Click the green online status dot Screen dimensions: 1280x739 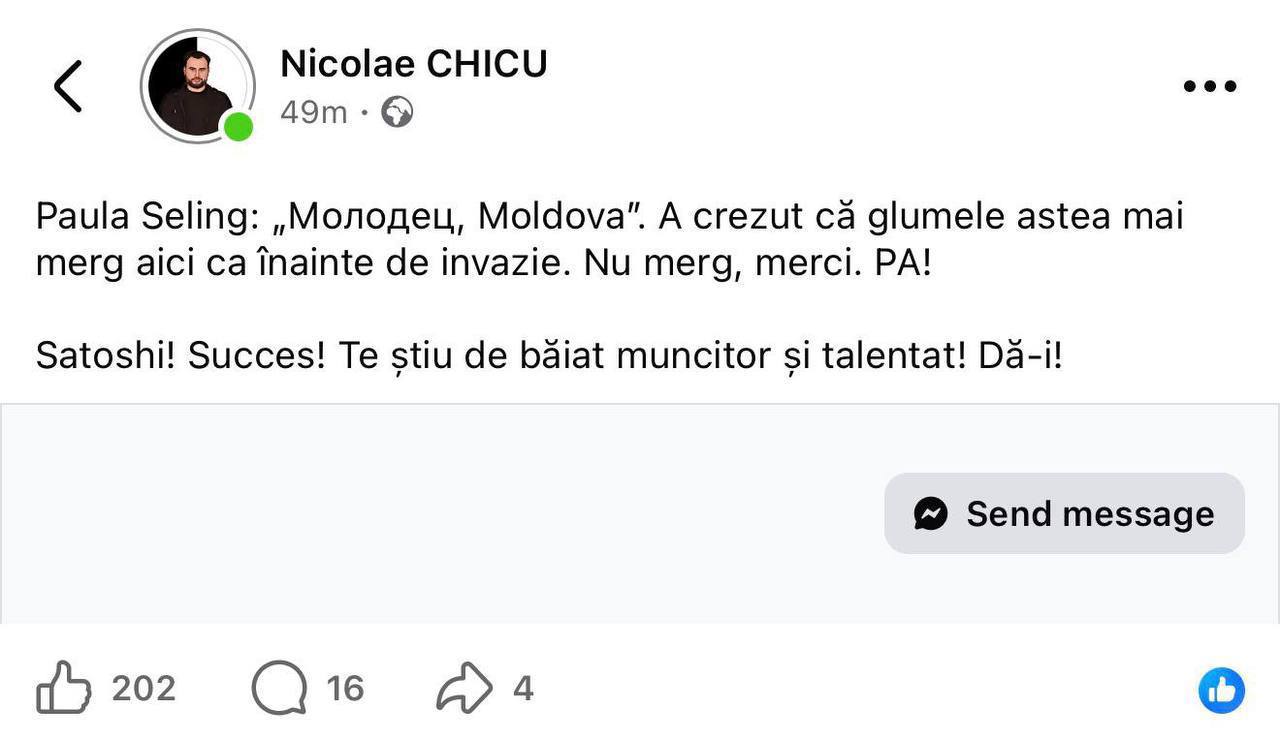[238, 127]
